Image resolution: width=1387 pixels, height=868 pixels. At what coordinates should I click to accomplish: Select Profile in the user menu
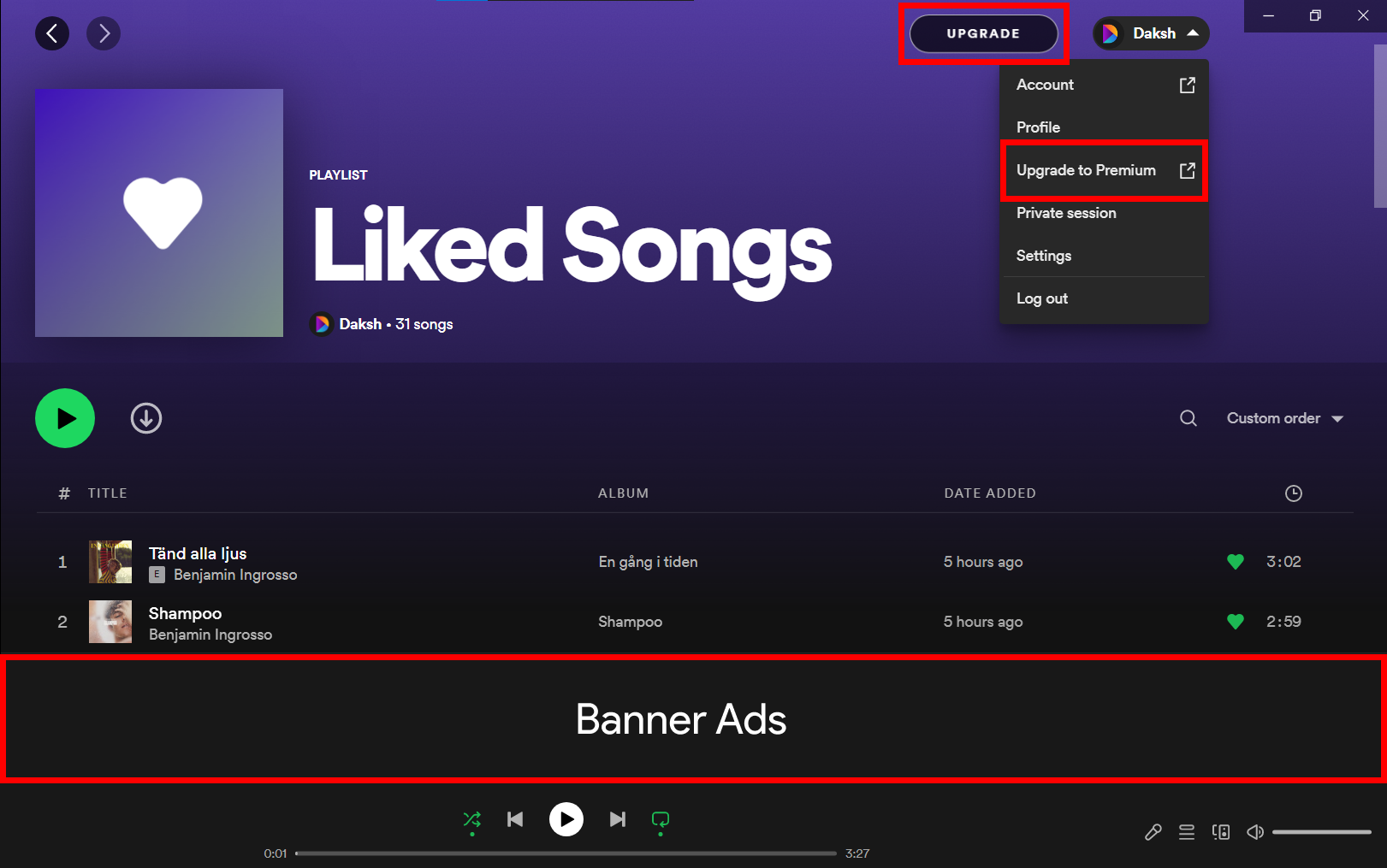coord(1104,127)
